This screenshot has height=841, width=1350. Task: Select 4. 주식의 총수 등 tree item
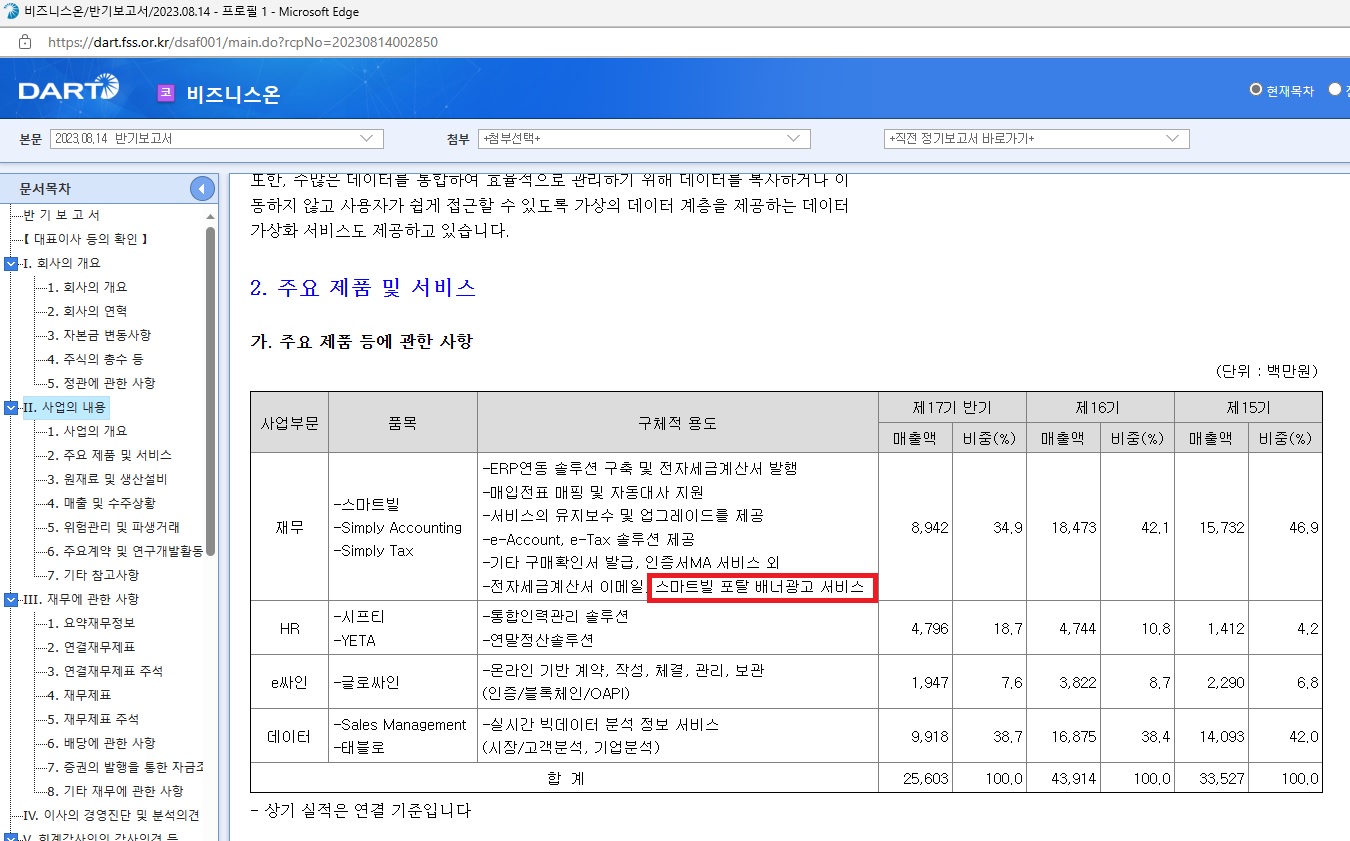click(95, 359)
